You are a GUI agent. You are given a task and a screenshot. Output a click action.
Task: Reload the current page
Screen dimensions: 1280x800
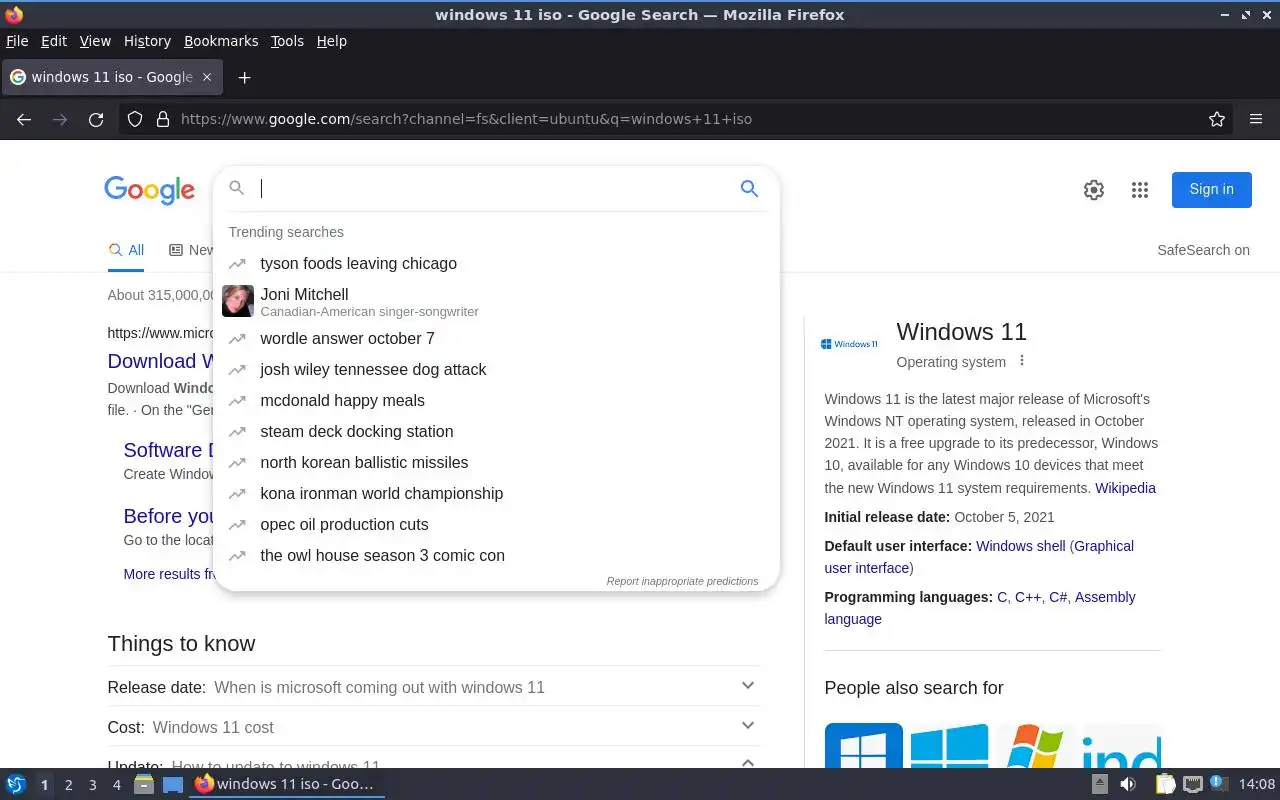pyautogui.click(x=96, y=119)
